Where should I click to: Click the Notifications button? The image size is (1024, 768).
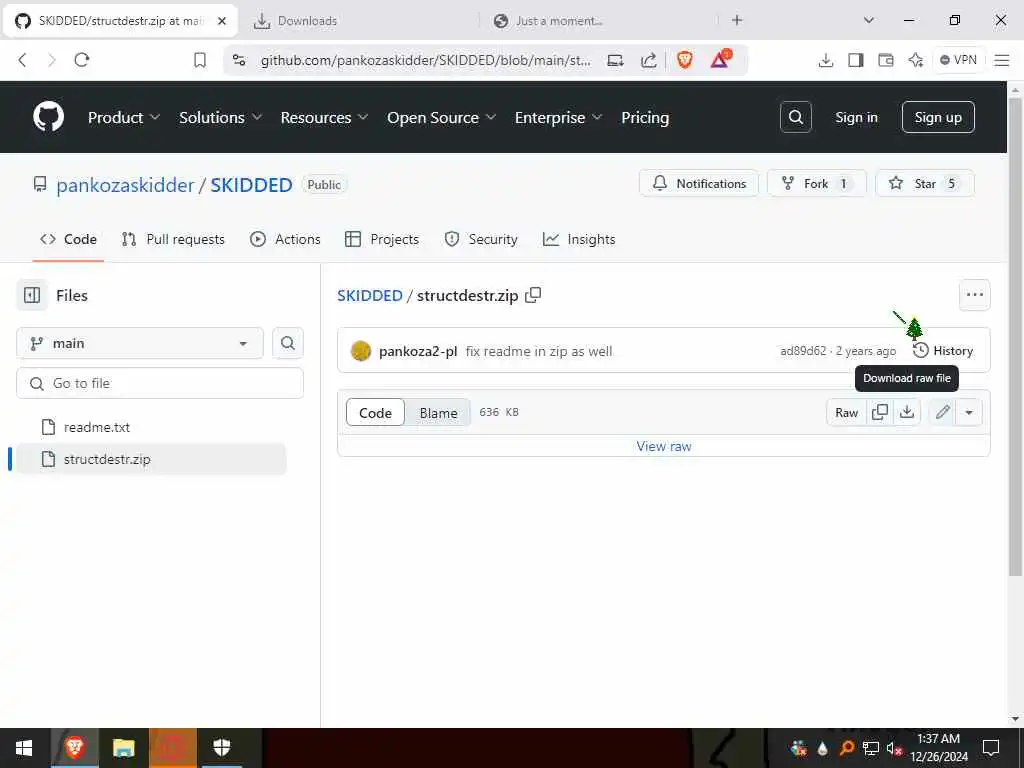coord(699,184)
